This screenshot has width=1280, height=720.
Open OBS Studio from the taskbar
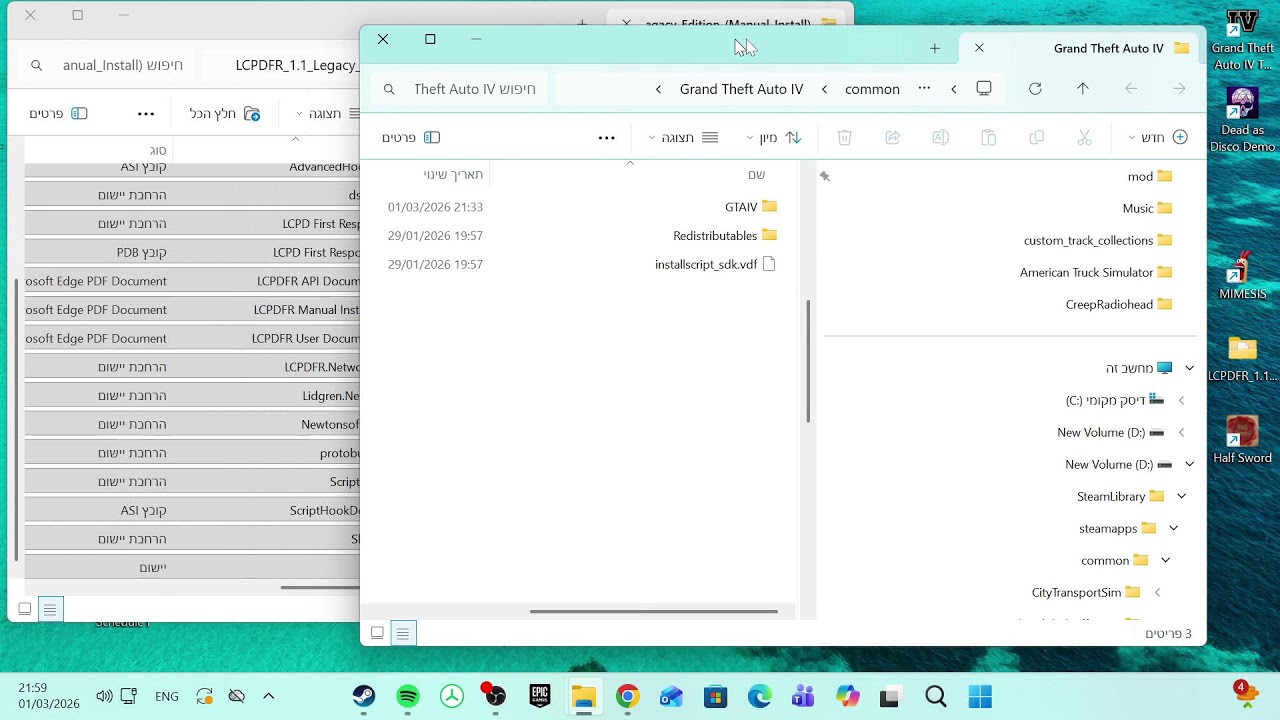496,697
